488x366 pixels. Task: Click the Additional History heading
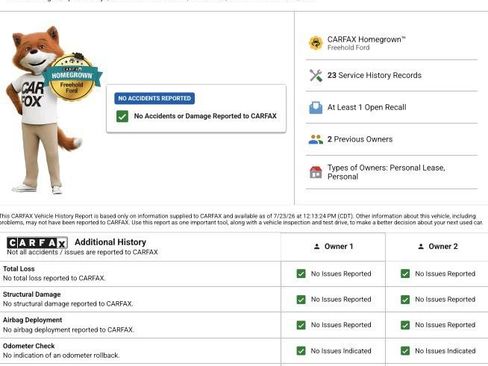click(x=110, y=242)
